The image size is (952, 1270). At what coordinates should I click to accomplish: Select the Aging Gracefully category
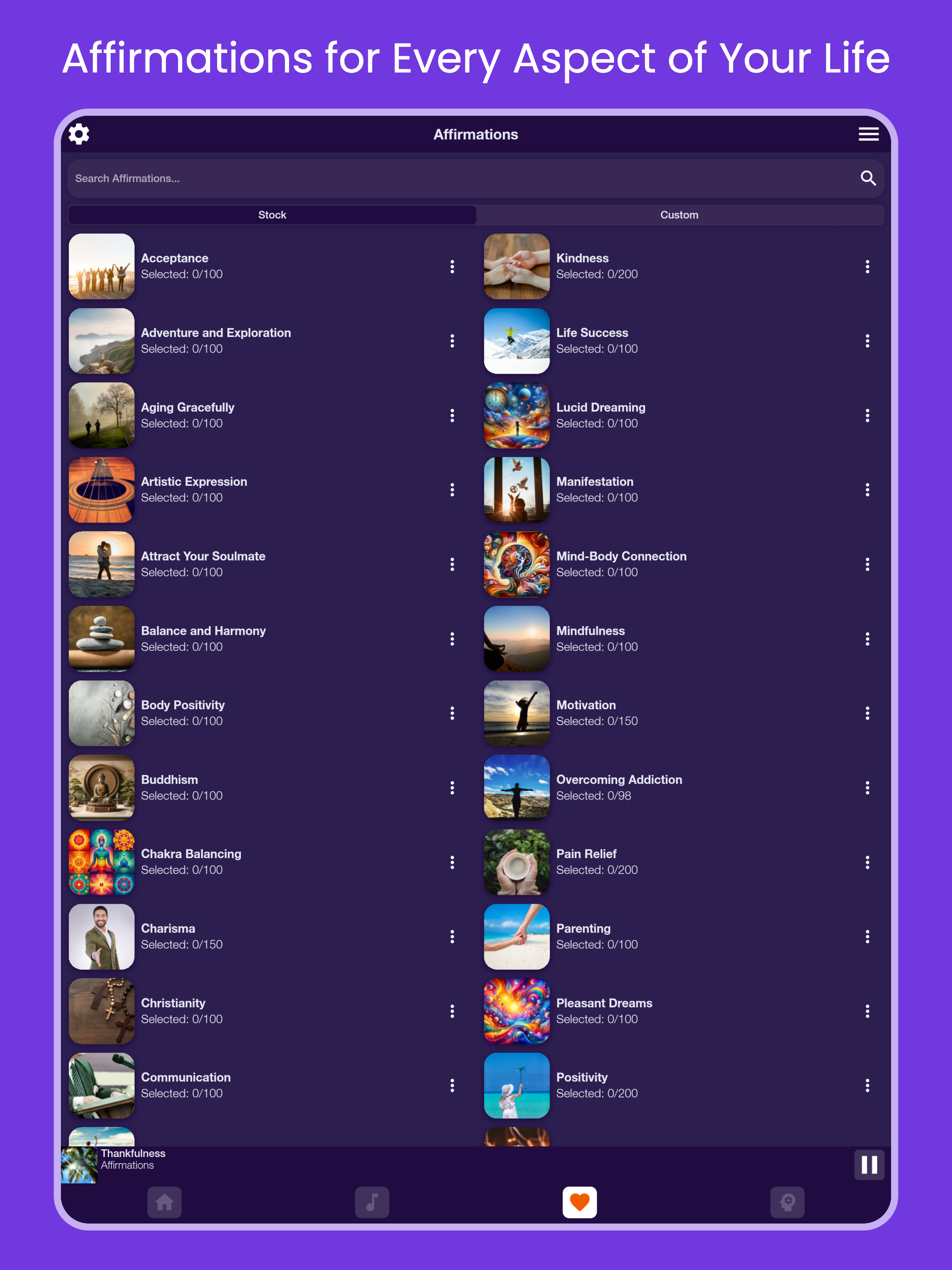coord(268,415)
